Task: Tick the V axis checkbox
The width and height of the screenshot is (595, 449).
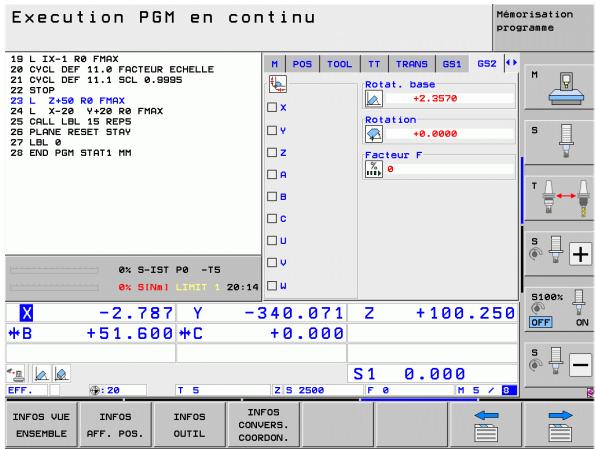Action: [x=272, y=263]
